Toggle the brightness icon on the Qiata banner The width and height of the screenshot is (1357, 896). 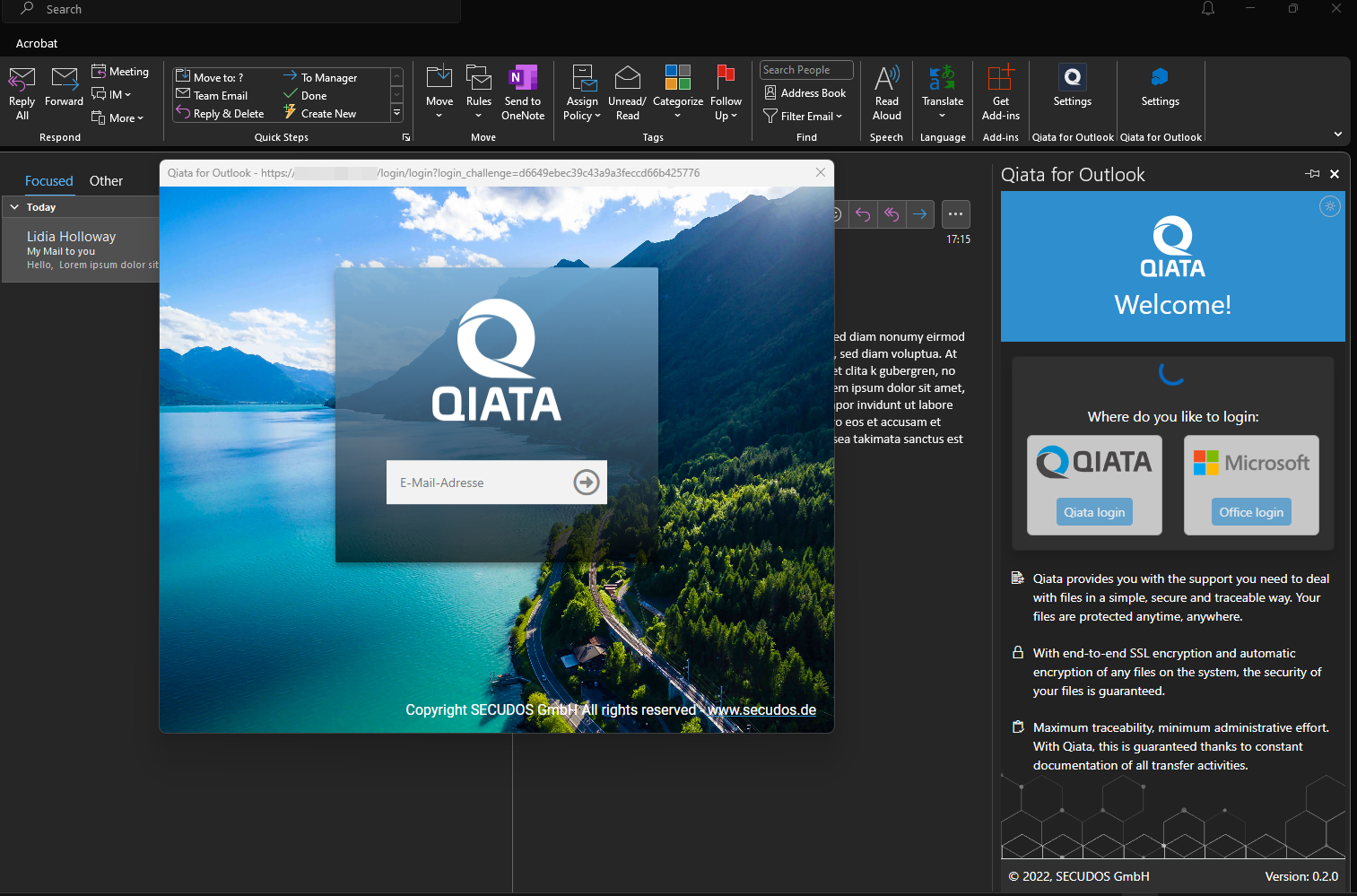(1330, 206)
